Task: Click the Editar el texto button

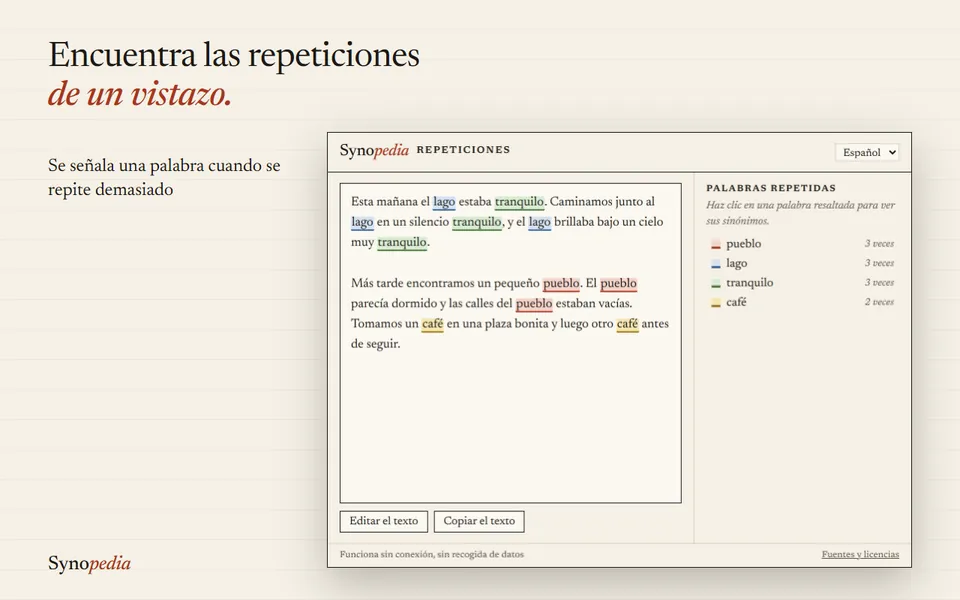Action: click(383, 521)
